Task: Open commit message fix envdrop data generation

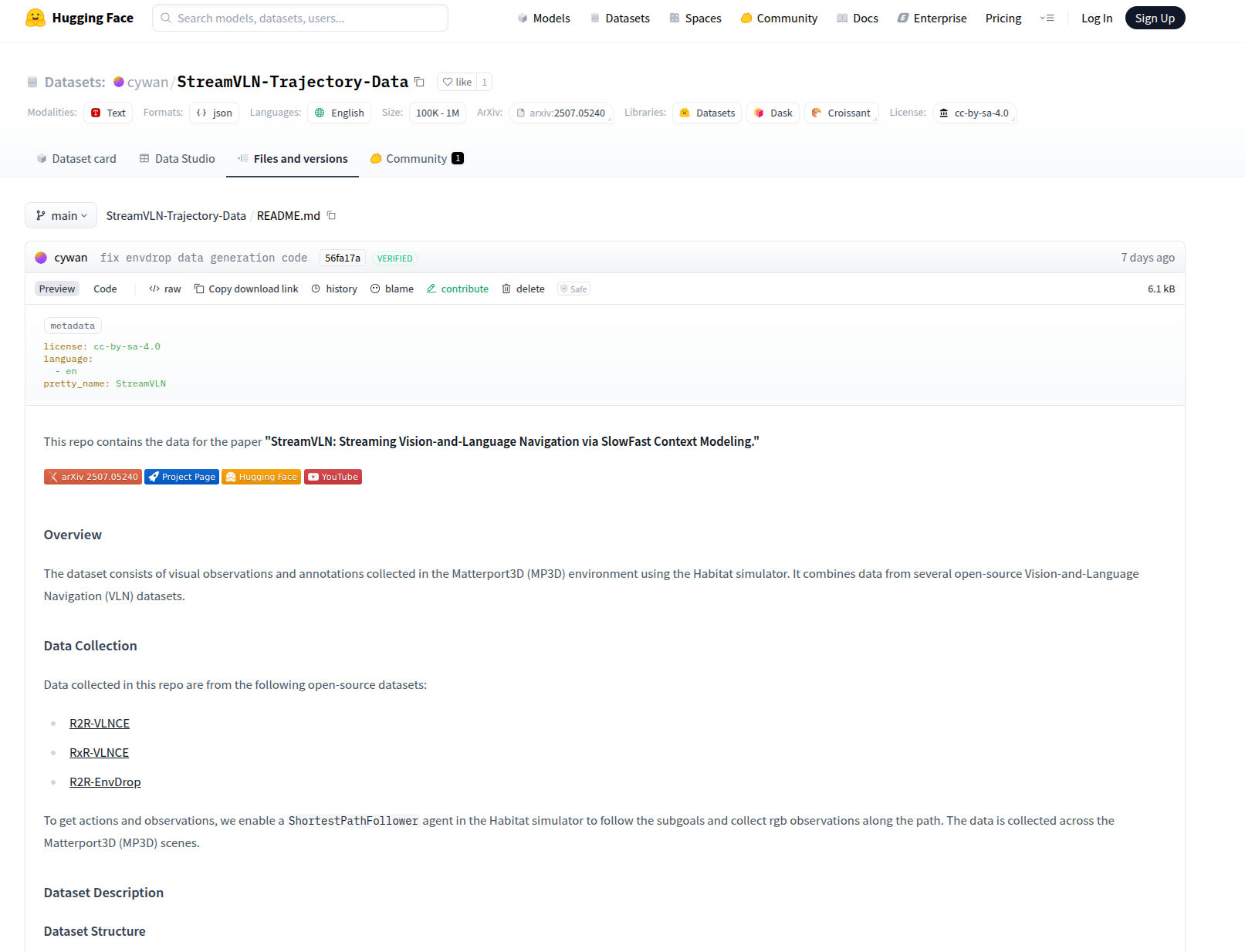Action: coord(204,258)
